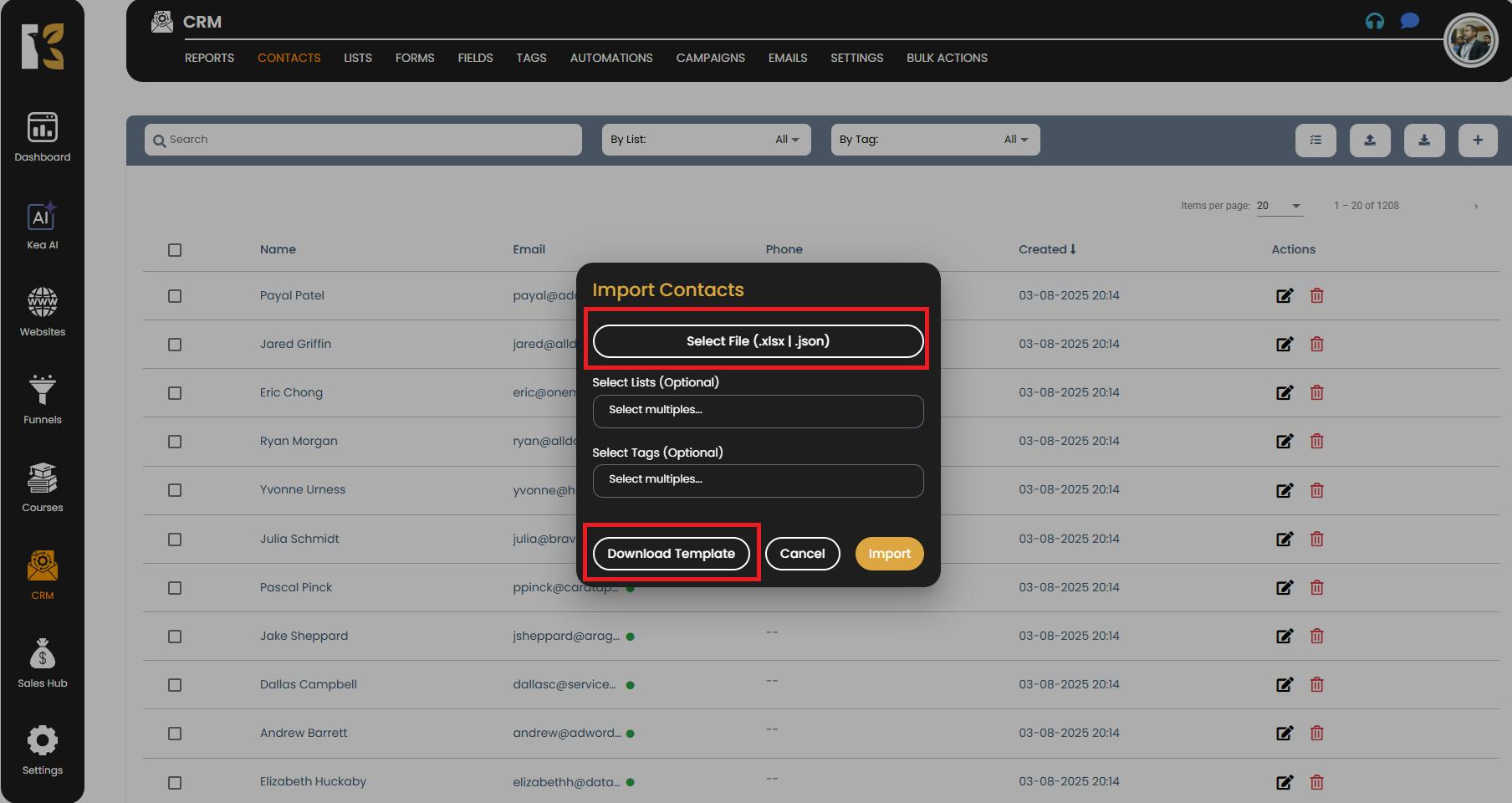This screenshot has width=1512, height=803.
Task: Switch to the AUTOMATIONS tab
Action: click(x=610, y=58)
